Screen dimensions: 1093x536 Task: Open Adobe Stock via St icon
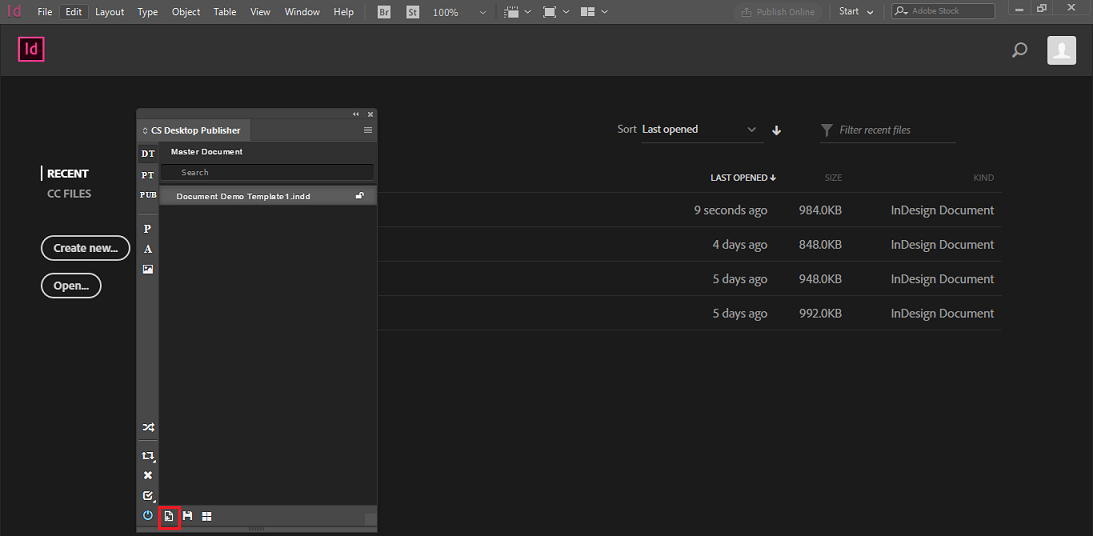pos(413,12)
